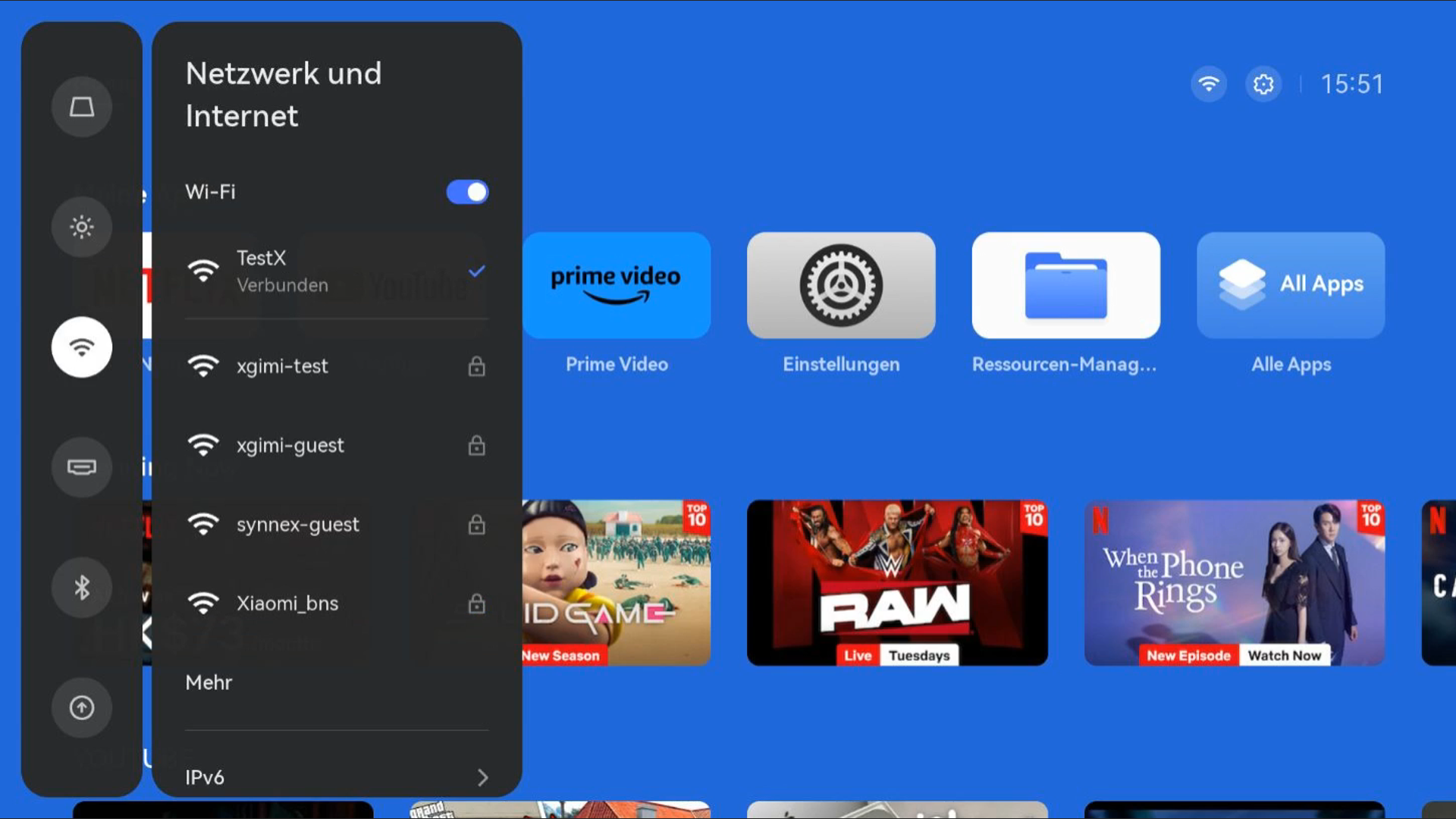This screenshot has height=819, width=1456.
Task: Select the synnex-guest network
Action: [337, 524]
